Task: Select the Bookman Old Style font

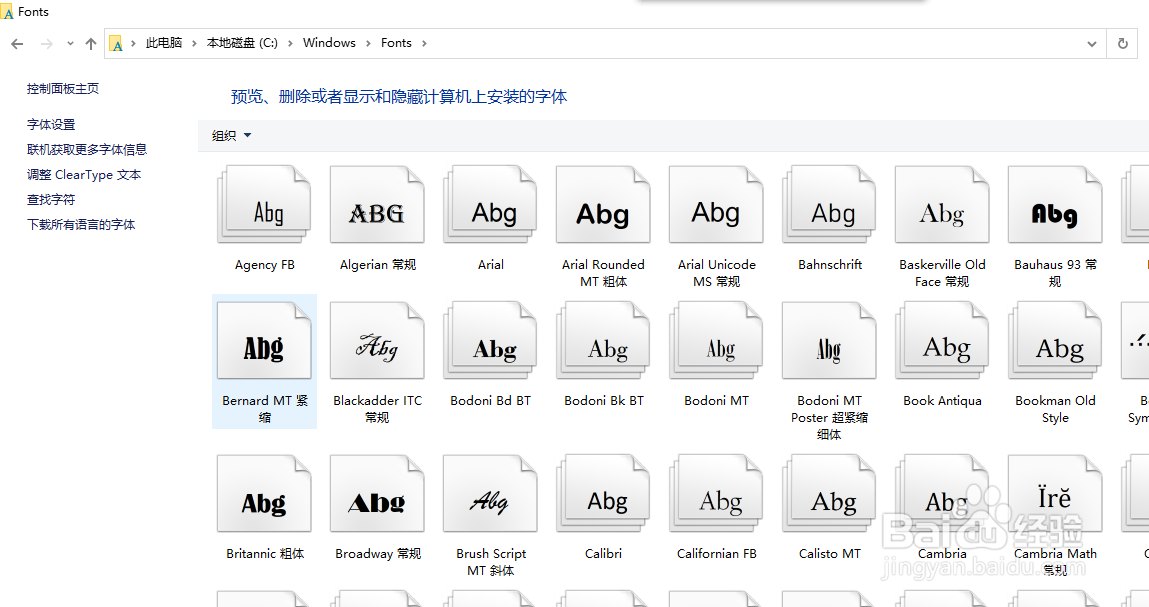Action: pos(1055,342)
